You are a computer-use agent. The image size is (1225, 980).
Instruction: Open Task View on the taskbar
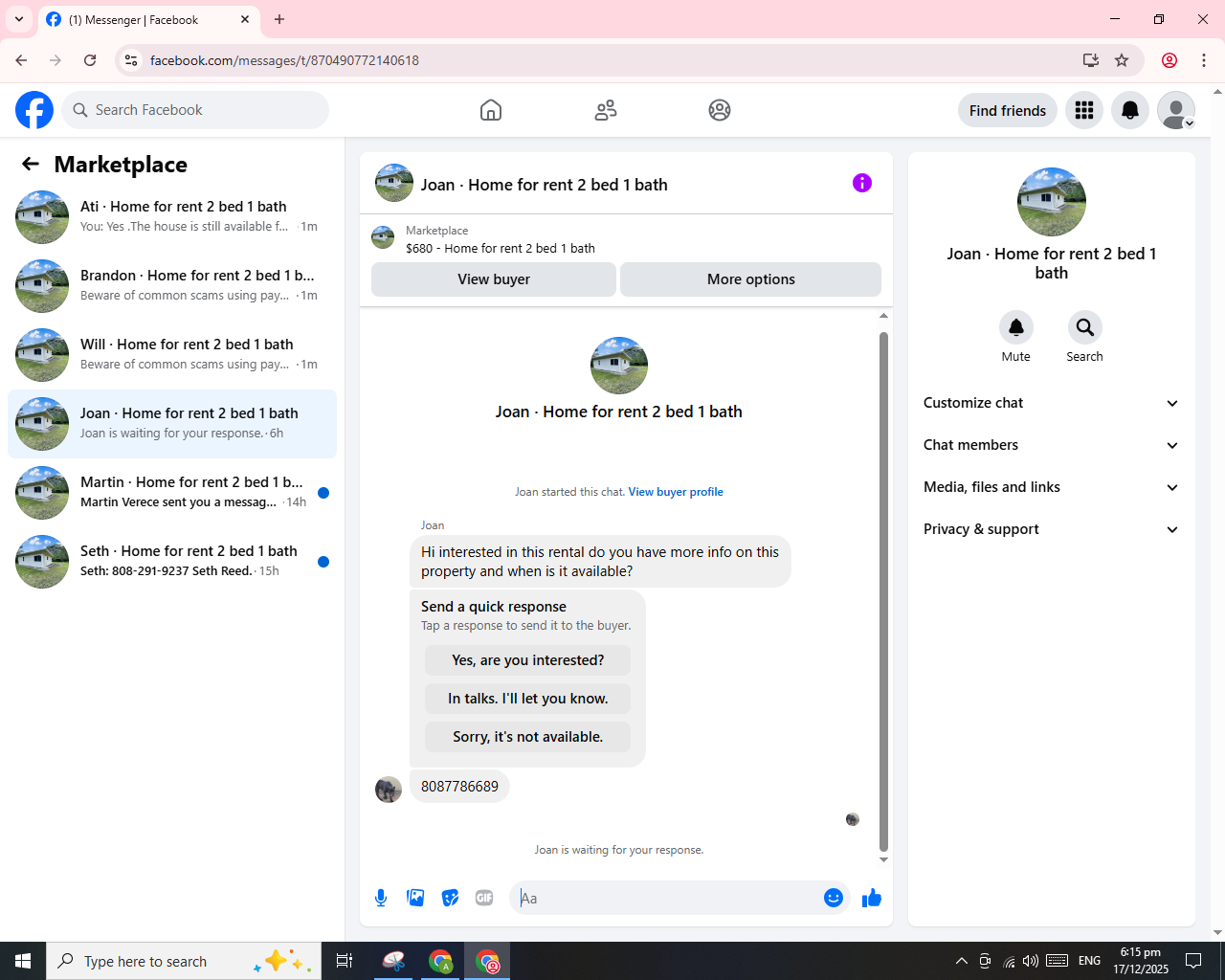click(x=345, y=961)
